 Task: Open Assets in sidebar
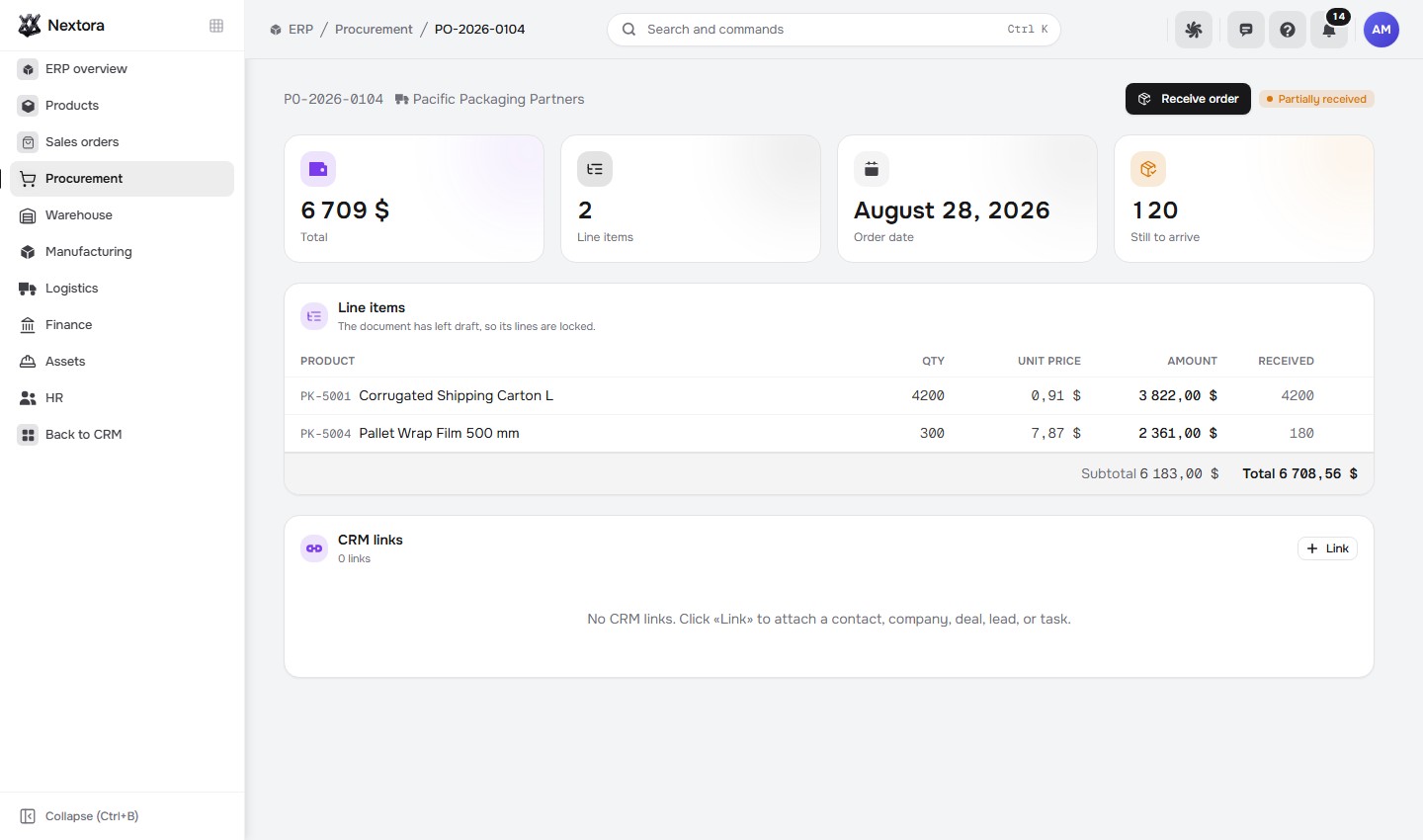(x=123, y=362)
